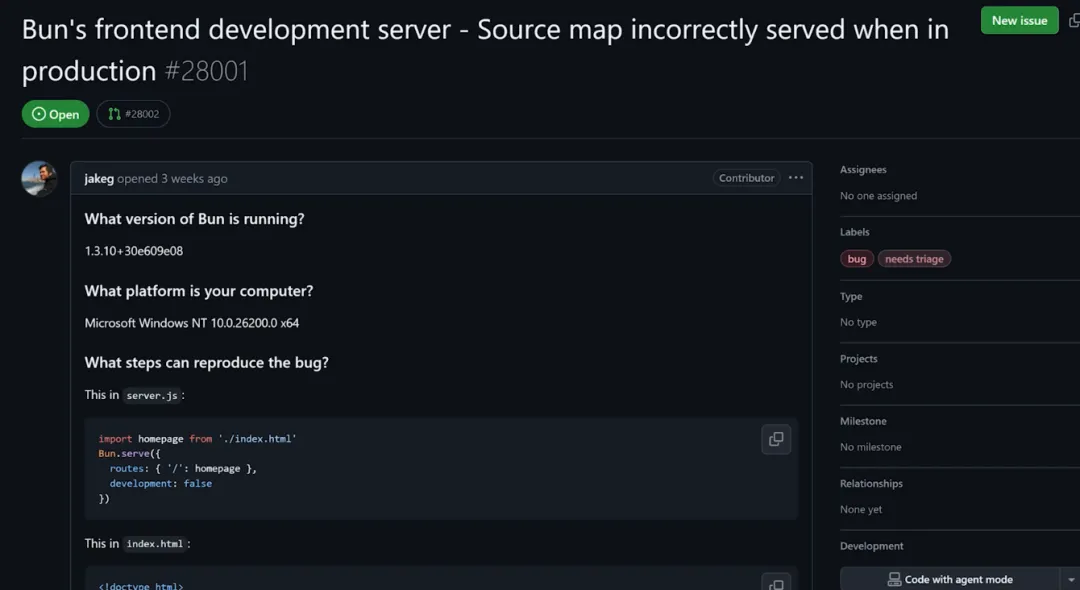Click 'What platform is your computer?' heading
Screen dimensions: 1080x590
[198, 291]
